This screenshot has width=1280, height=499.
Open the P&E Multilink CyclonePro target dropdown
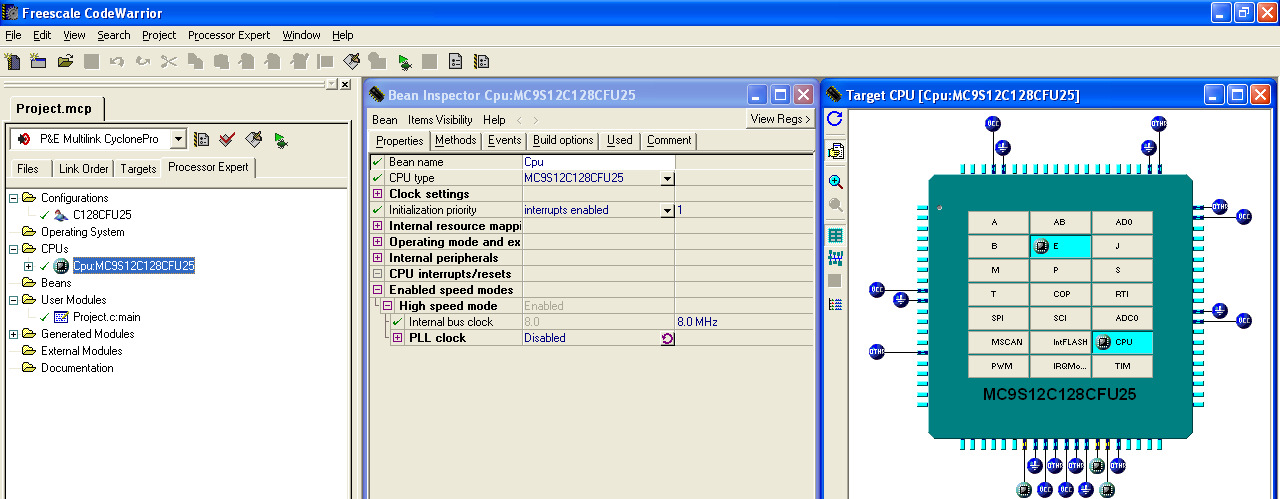coord(178,139)
